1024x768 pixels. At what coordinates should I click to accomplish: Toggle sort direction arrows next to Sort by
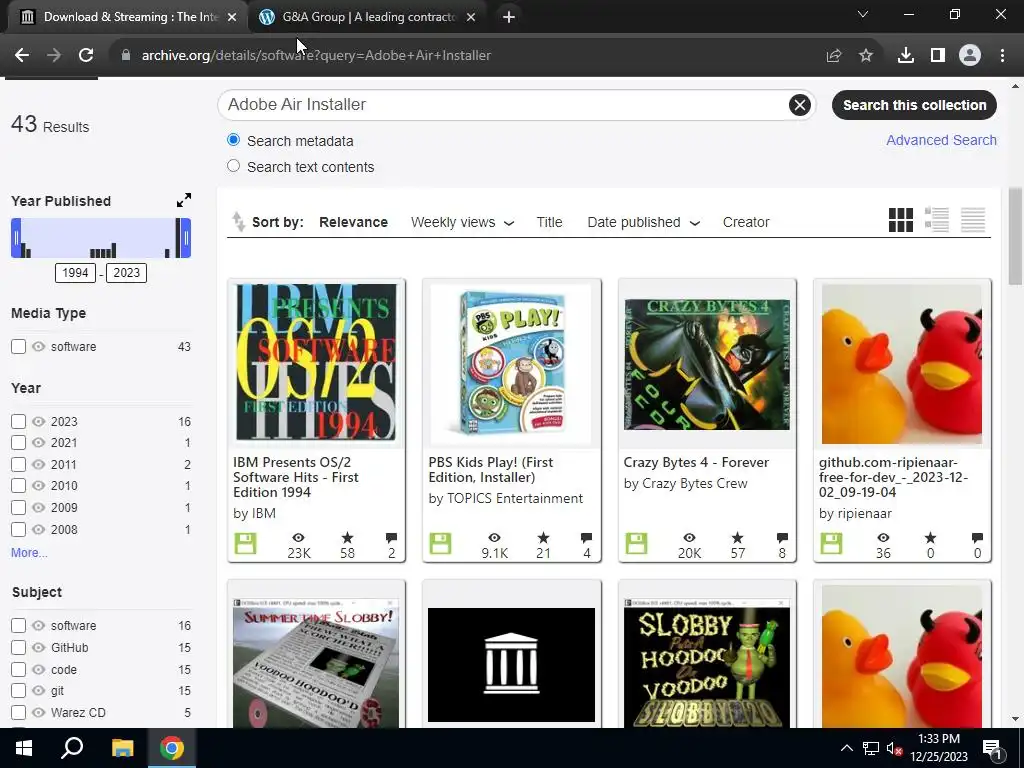point(238,222)
